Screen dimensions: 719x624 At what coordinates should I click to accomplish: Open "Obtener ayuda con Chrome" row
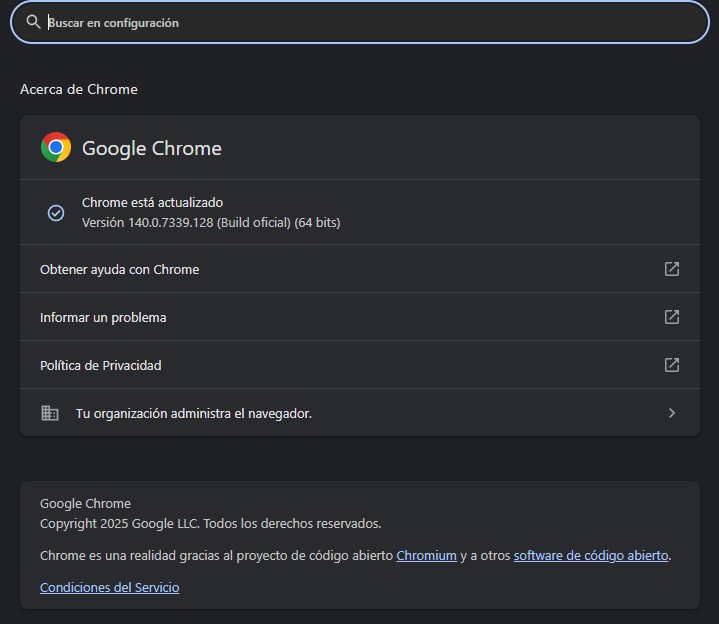(x=120, y=269)
